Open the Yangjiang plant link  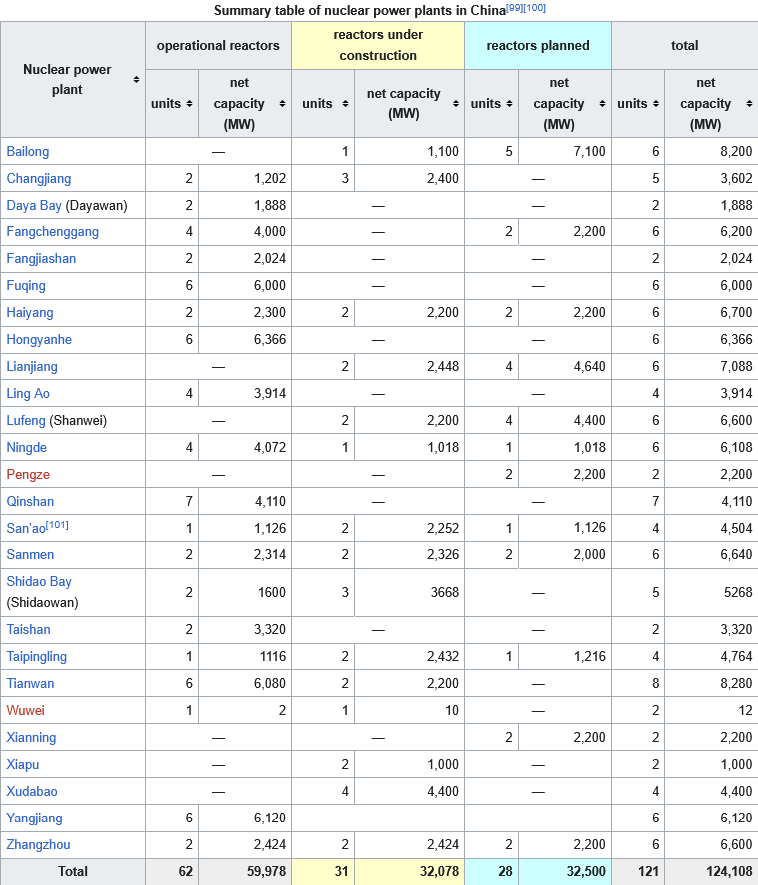click(x=34, y=818)
